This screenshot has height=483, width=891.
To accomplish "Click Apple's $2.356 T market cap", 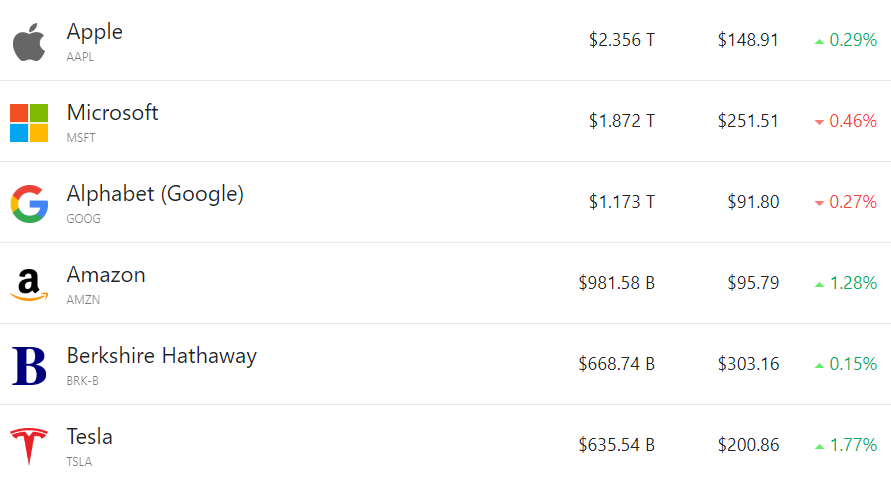I will pos(622,40).
